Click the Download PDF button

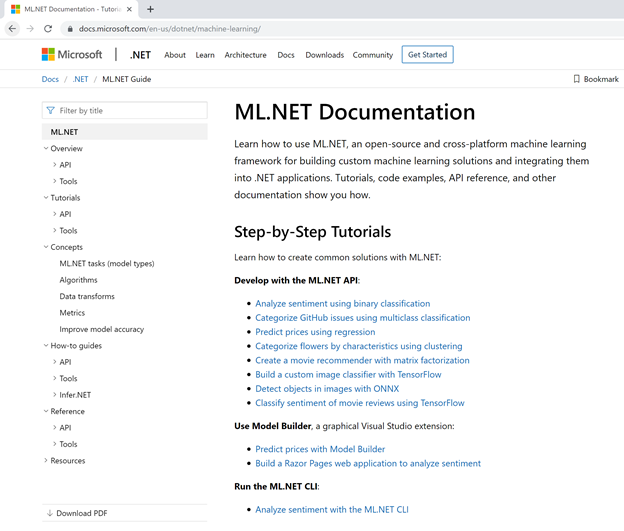point(125,513)
